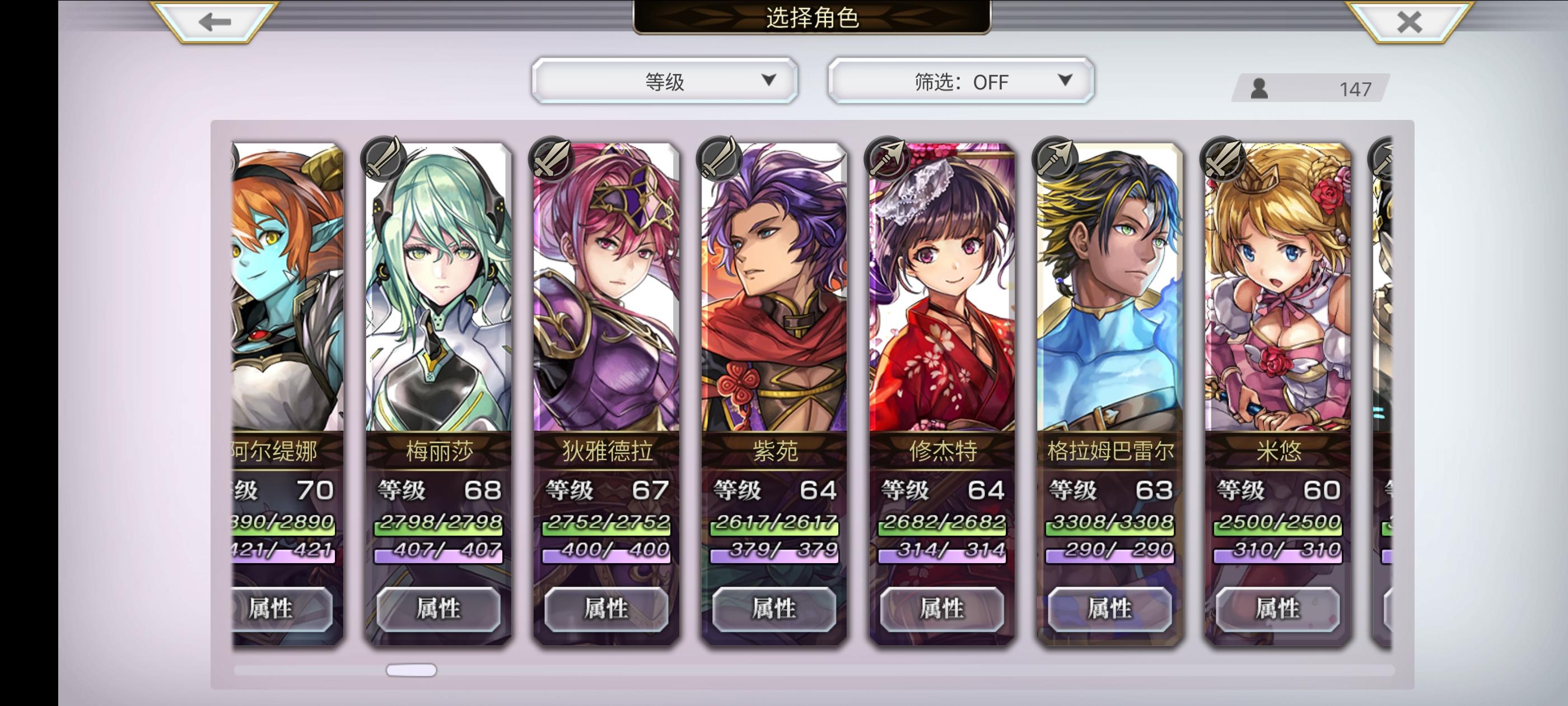Screen dimensions: 1568x706
Task: Click the character count person icon
Action: pyautogui.click(x=1259, y=89)
